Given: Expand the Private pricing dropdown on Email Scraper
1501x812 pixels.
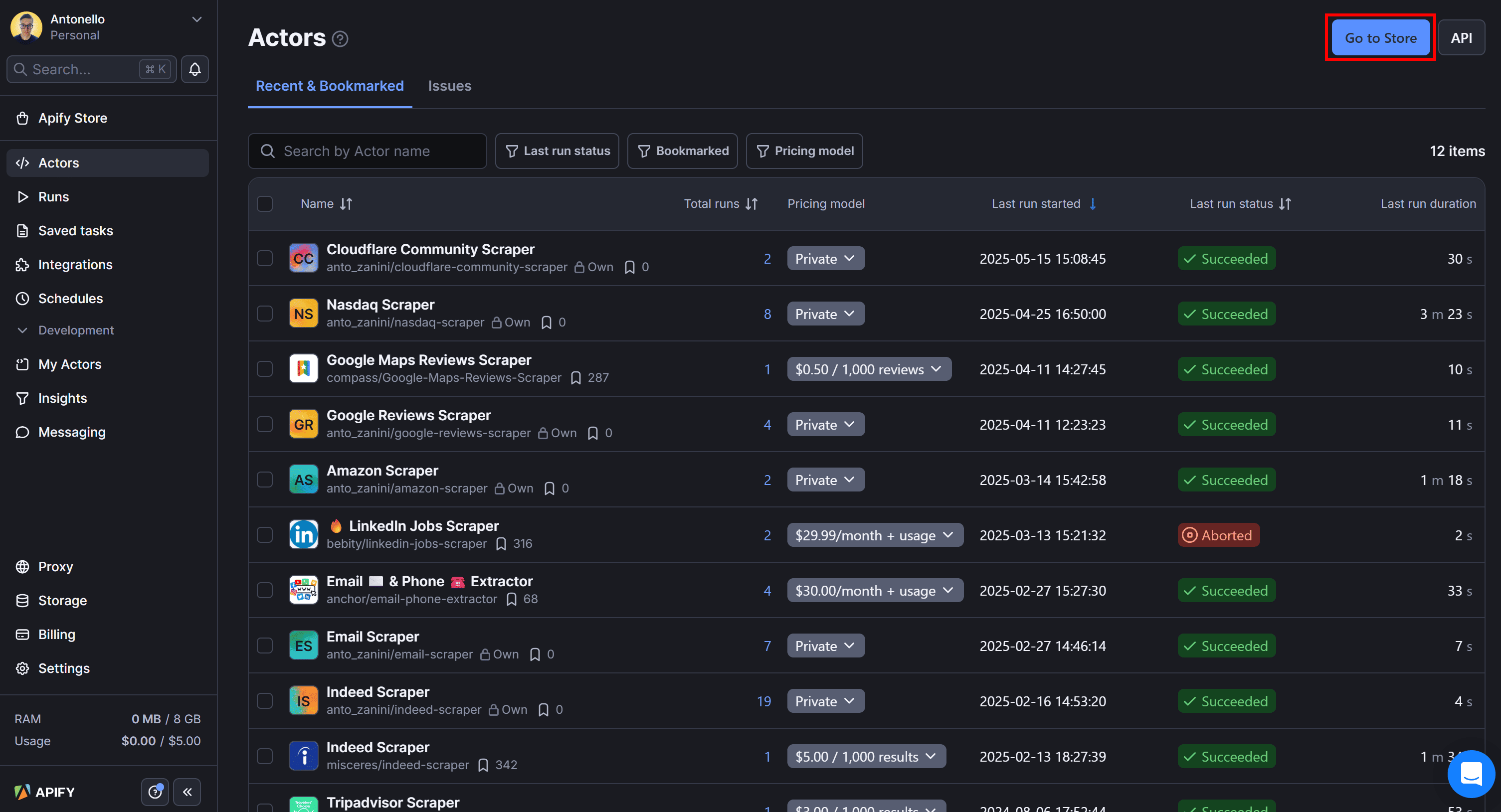Looking at the screenshot, I should [x=826, y=646].
